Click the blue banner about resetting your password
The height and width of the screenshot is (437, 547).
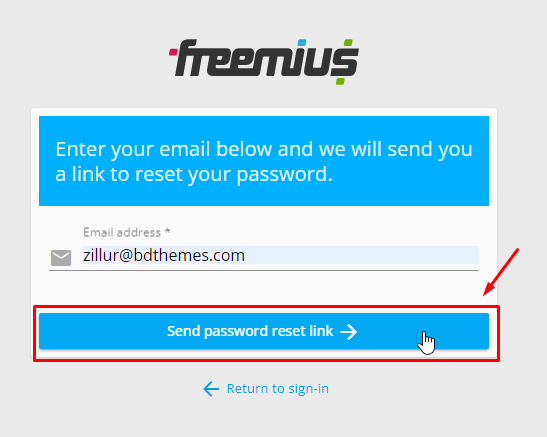pos(264,161)
